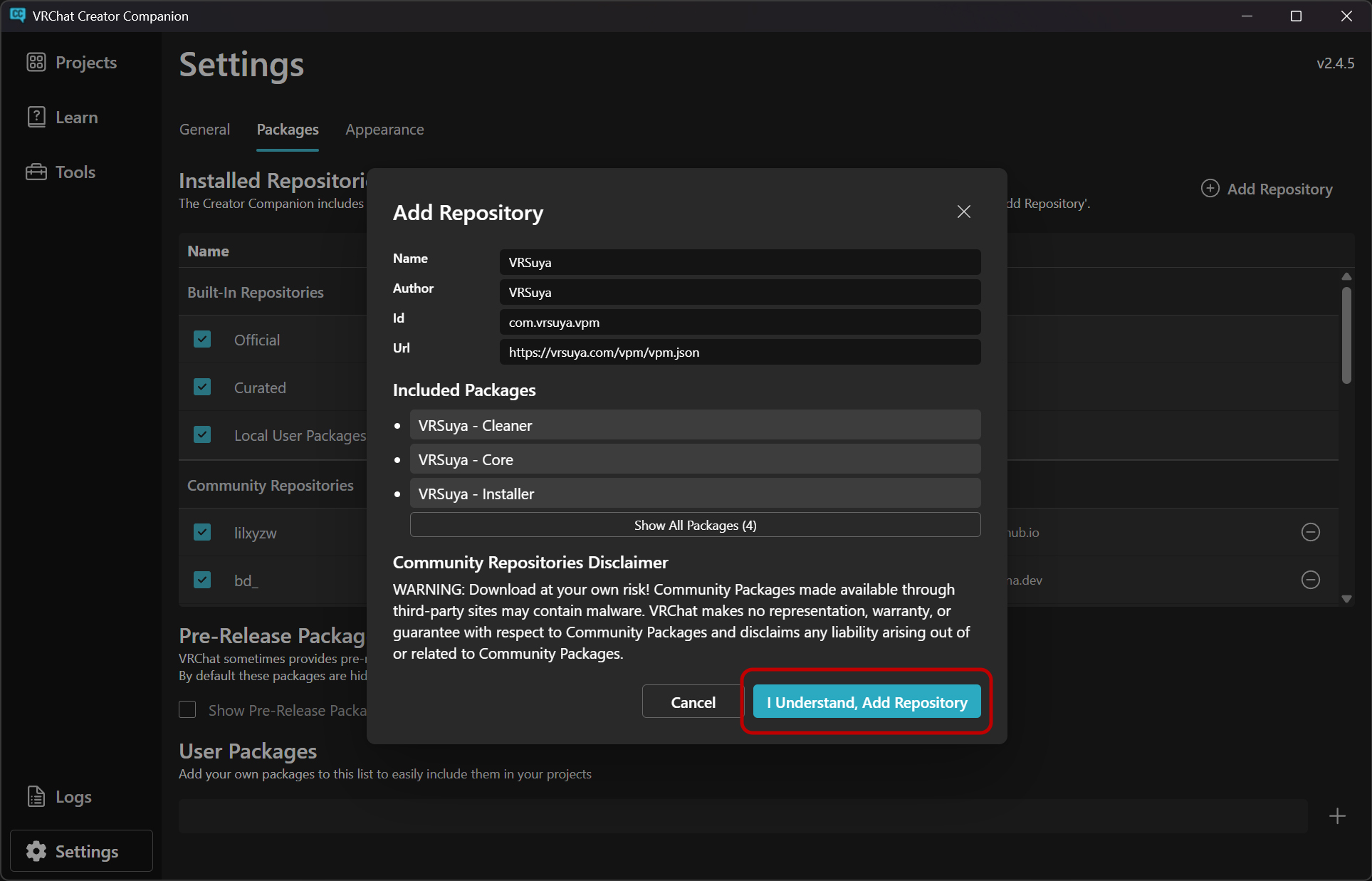Toggle the Official repository checkbox
The image size is (1372, 881).
coord(202,339)
